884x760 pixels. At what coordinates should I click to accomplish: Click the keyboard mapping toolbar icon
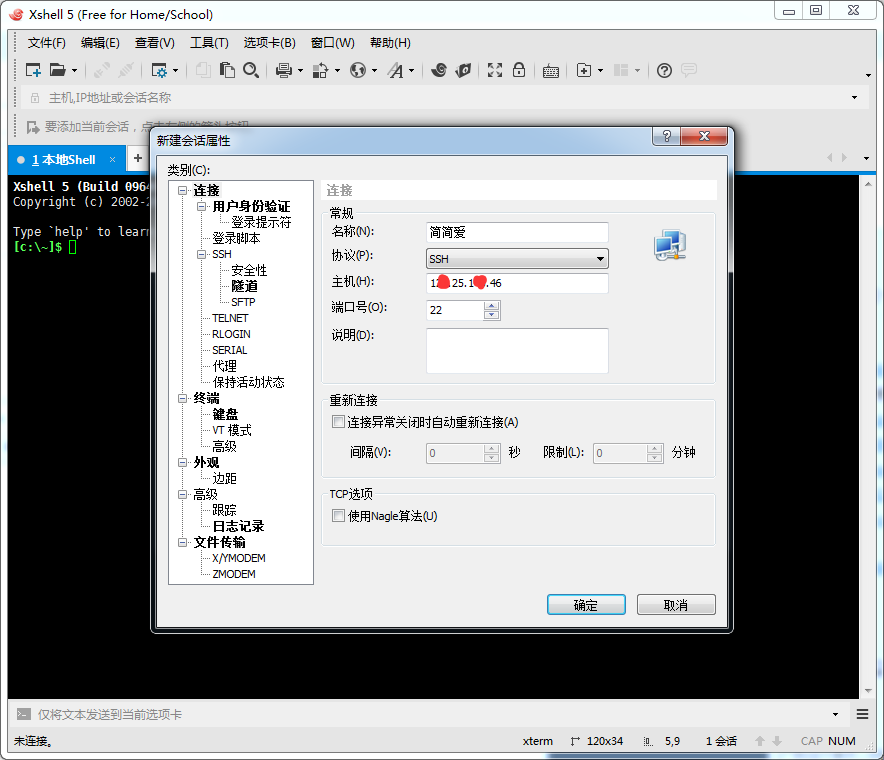(x=551, y=71)
